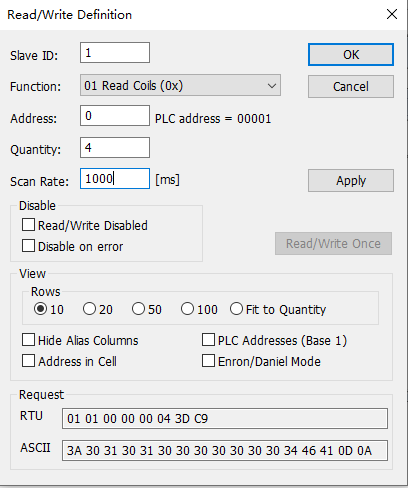Focus the Address input field
The image size is (408, 488).
point(115,115)
